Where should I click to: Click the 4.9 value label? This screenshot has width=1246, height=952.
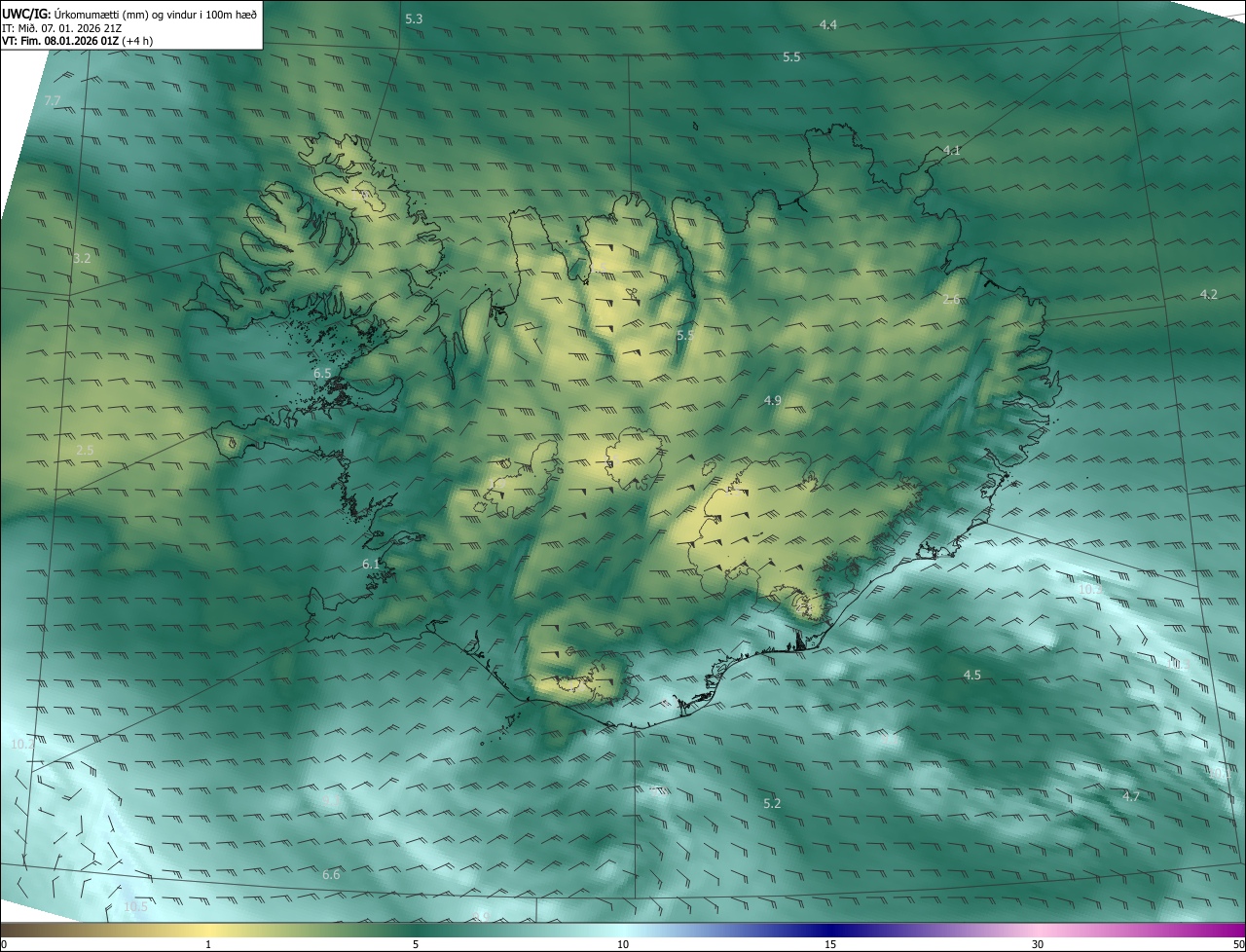(x=773, y=400)
